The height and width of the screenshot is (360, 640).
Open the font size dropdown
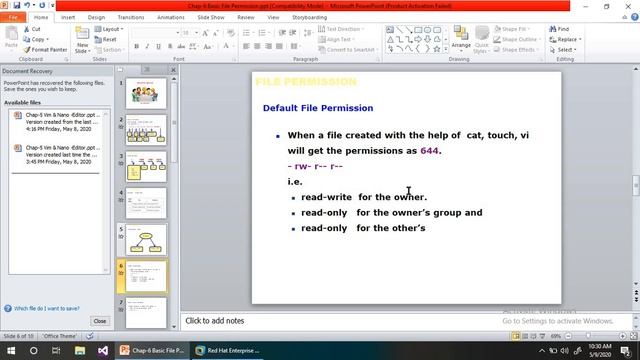click(x=196, y=33)
